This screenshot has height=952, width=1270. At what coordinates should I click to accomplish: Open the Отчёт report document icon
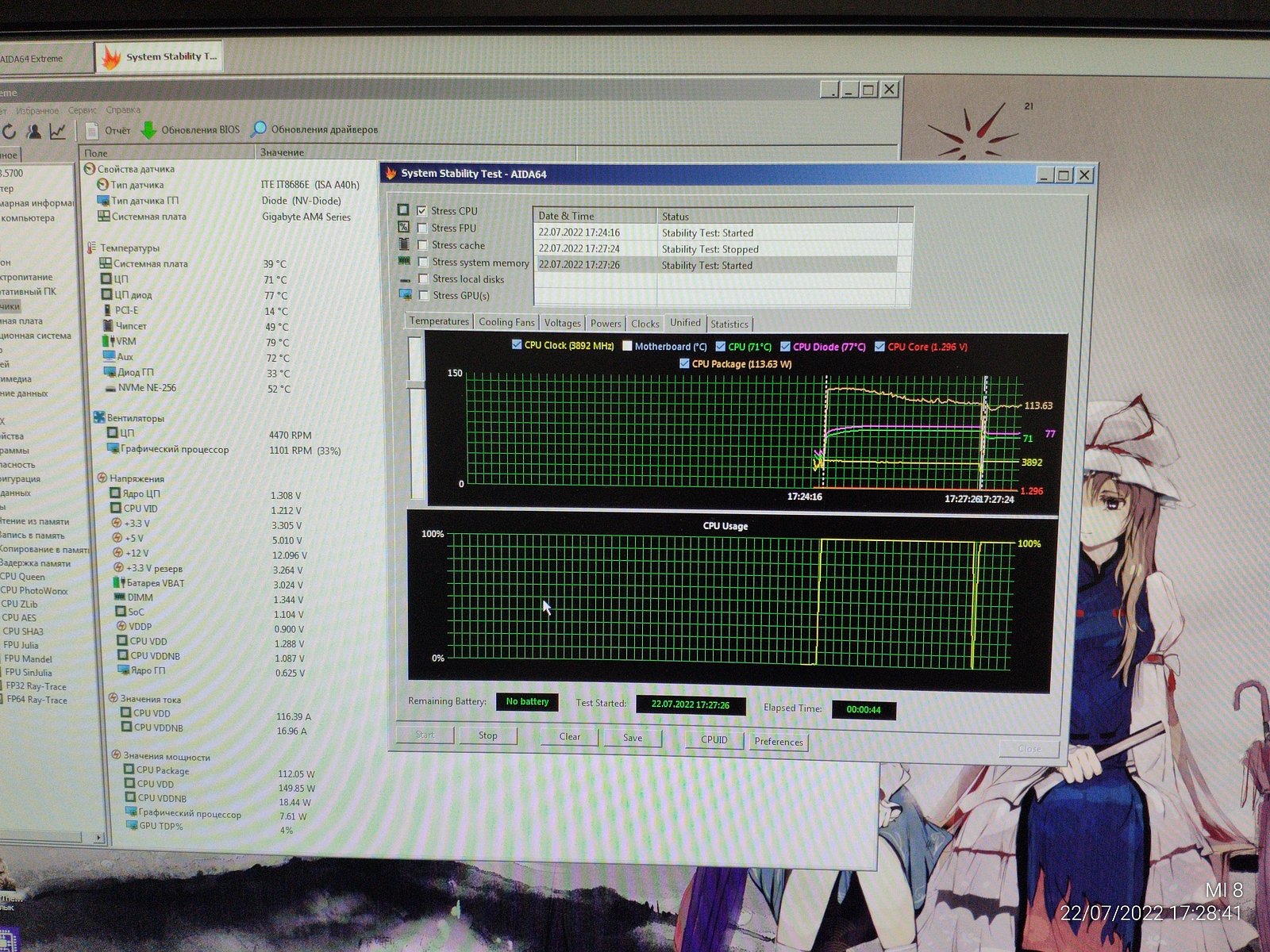92,130
